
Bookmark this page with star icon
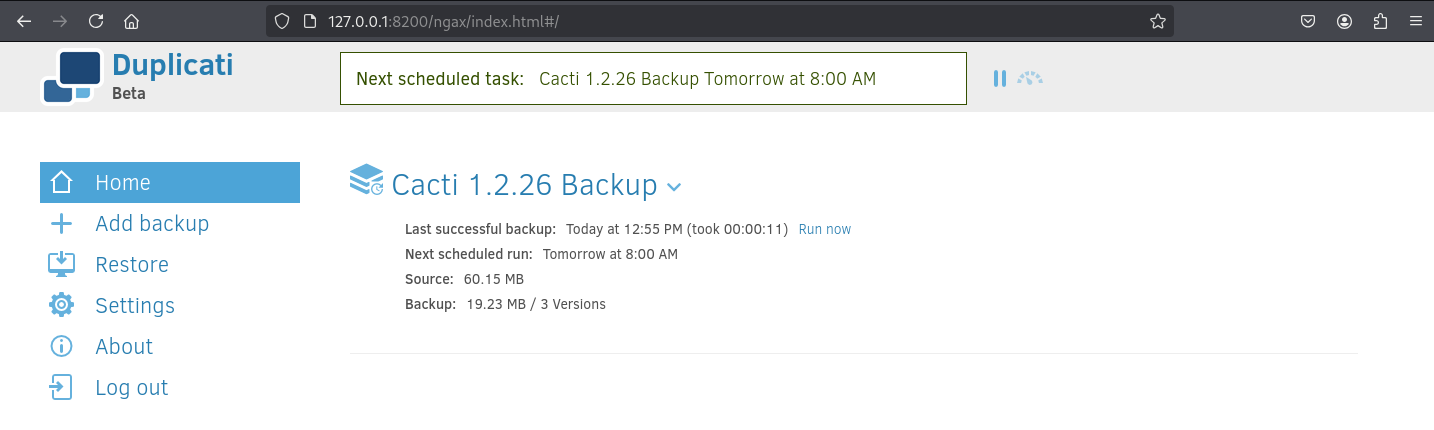(1158, 21)
